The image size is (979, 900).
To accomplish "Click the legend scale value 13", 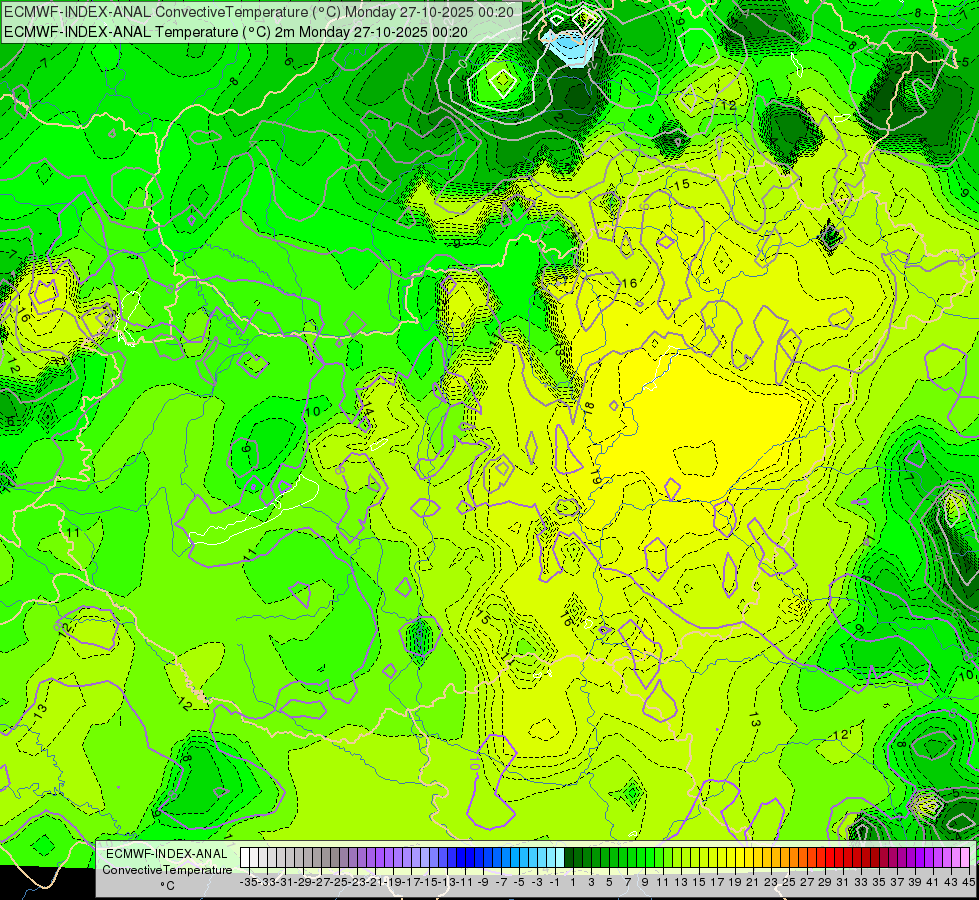I will coord(681,882).
